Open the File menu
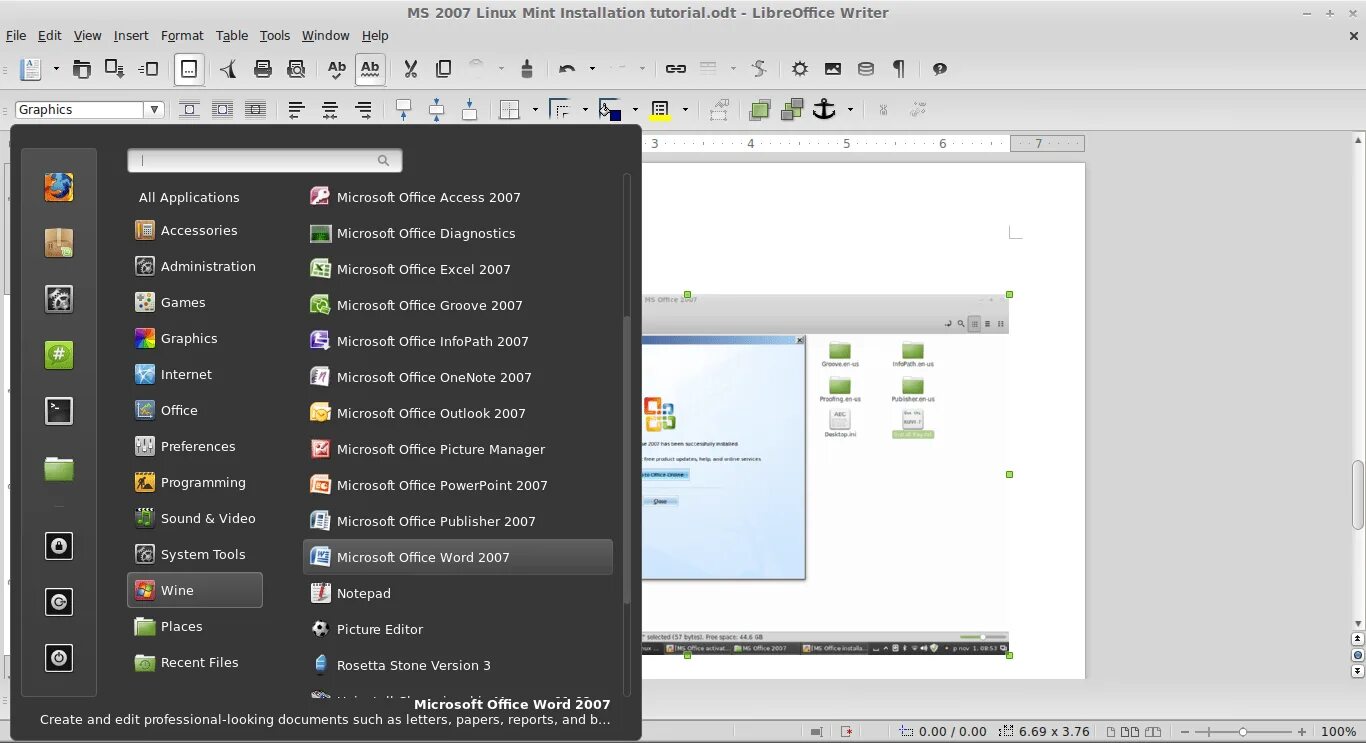This screenshot has width=1366, height=743. pos(16,35)
